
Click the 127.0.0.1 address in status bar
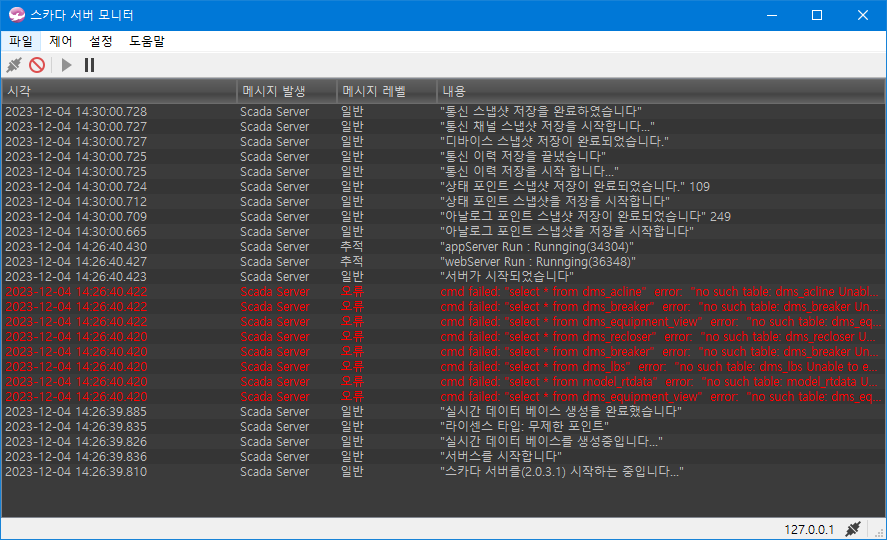(809, 529)
